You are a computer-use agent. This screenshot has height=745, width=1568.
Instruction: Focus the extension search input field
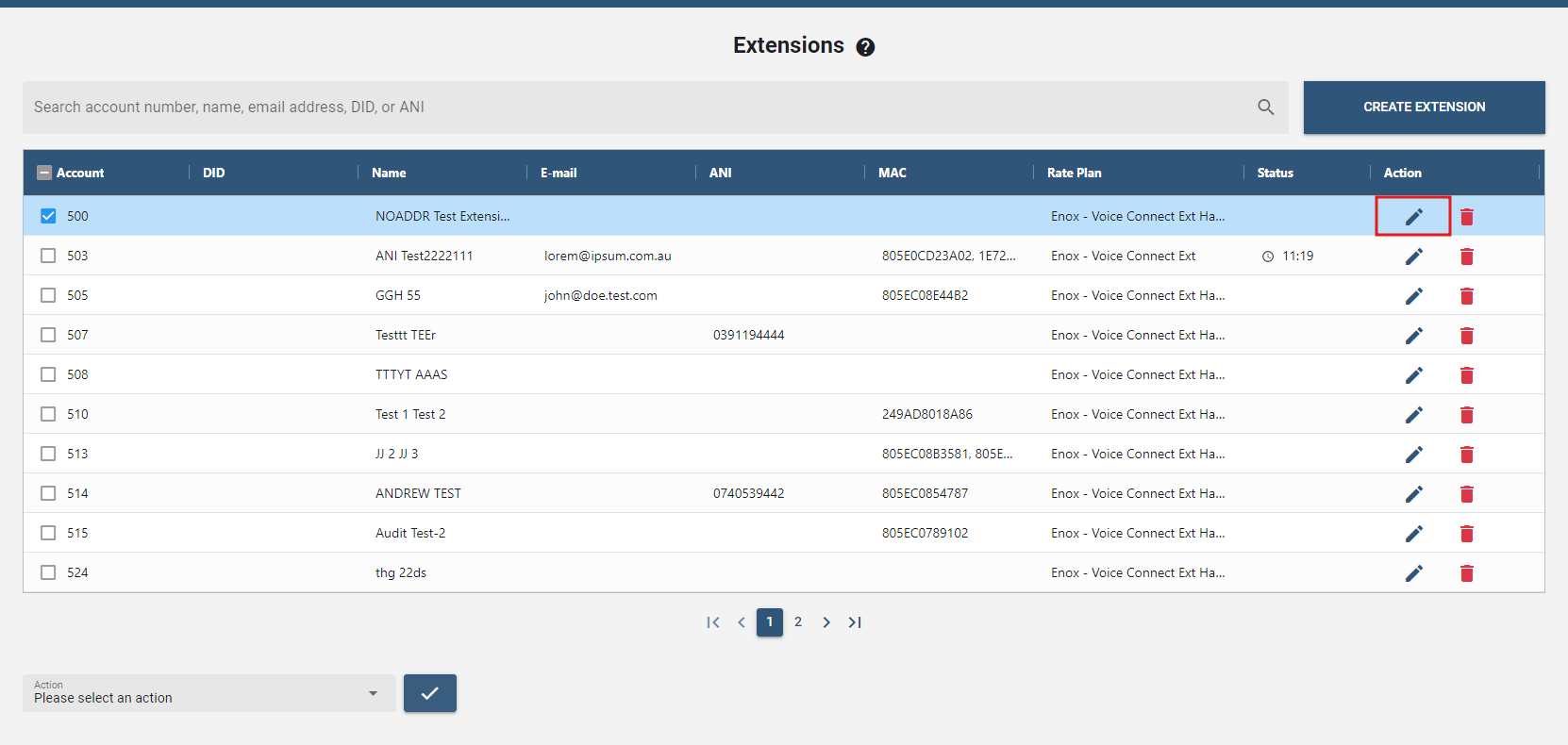[x=632, y=108]
